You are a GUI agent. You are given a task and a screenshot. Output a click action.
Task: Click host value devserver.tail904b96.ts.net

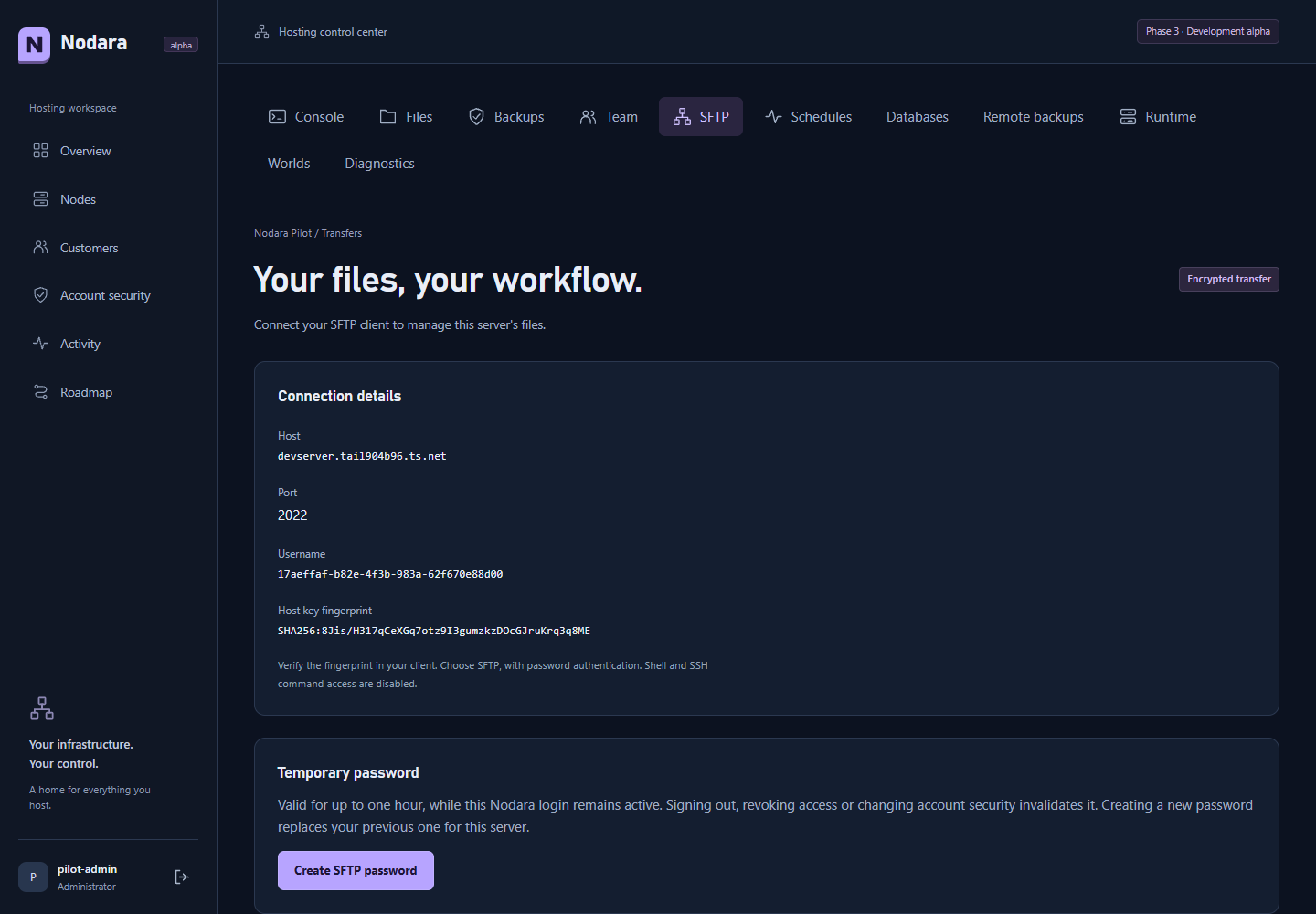coord(362,456)
